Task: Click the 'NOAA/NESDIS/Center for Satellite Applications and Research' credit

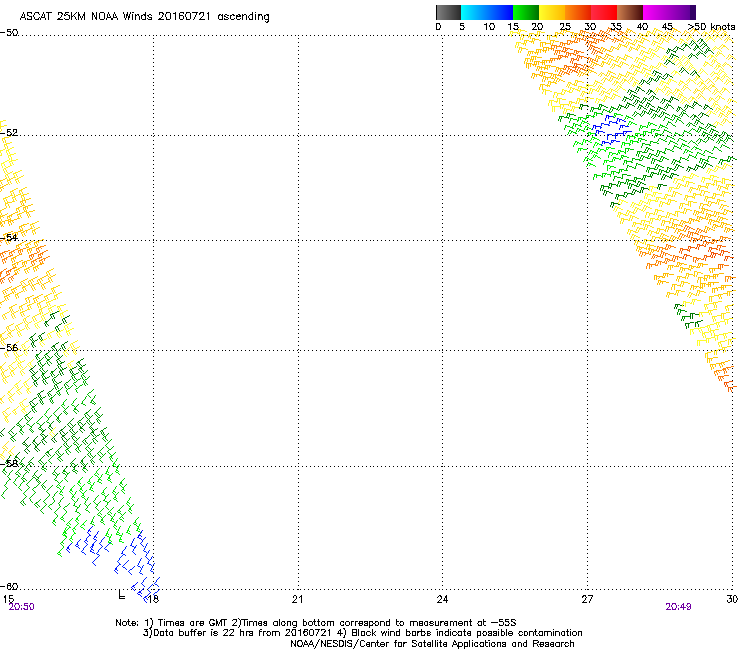Action: 432,644
